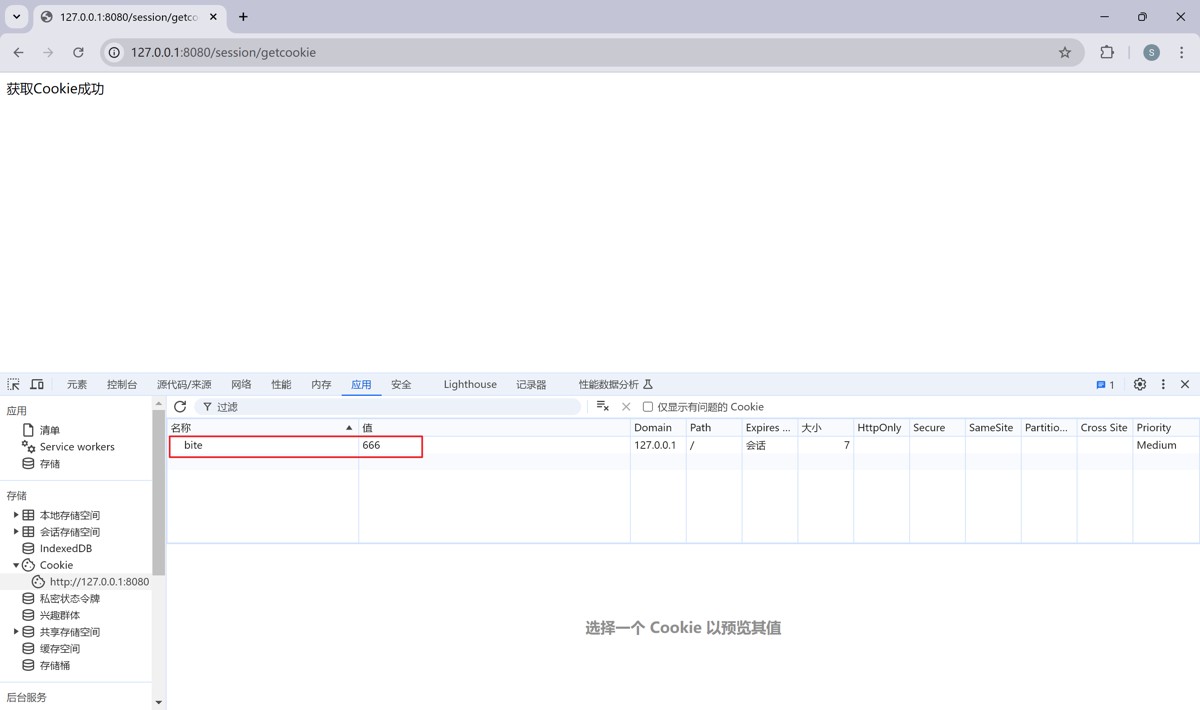
Task: Select http://127.0.0.1:8080 cookie origin
Action: (98, 581)
